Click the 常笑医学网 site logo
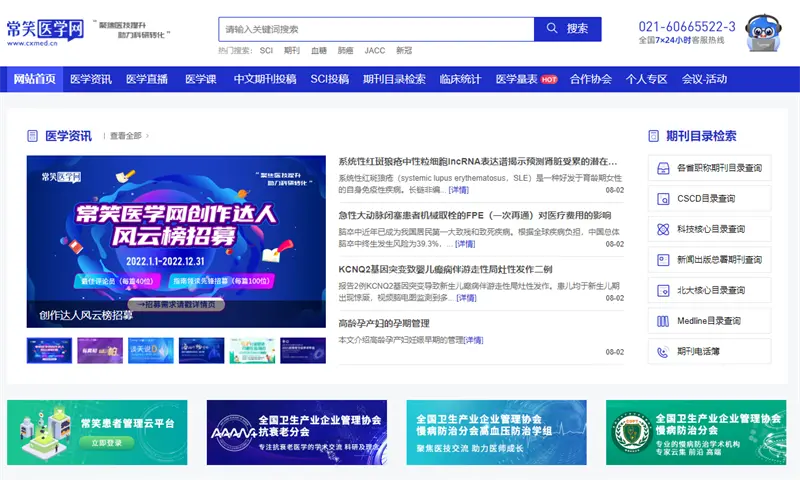This screenshot has height=480, width=800. pos(45,30)
